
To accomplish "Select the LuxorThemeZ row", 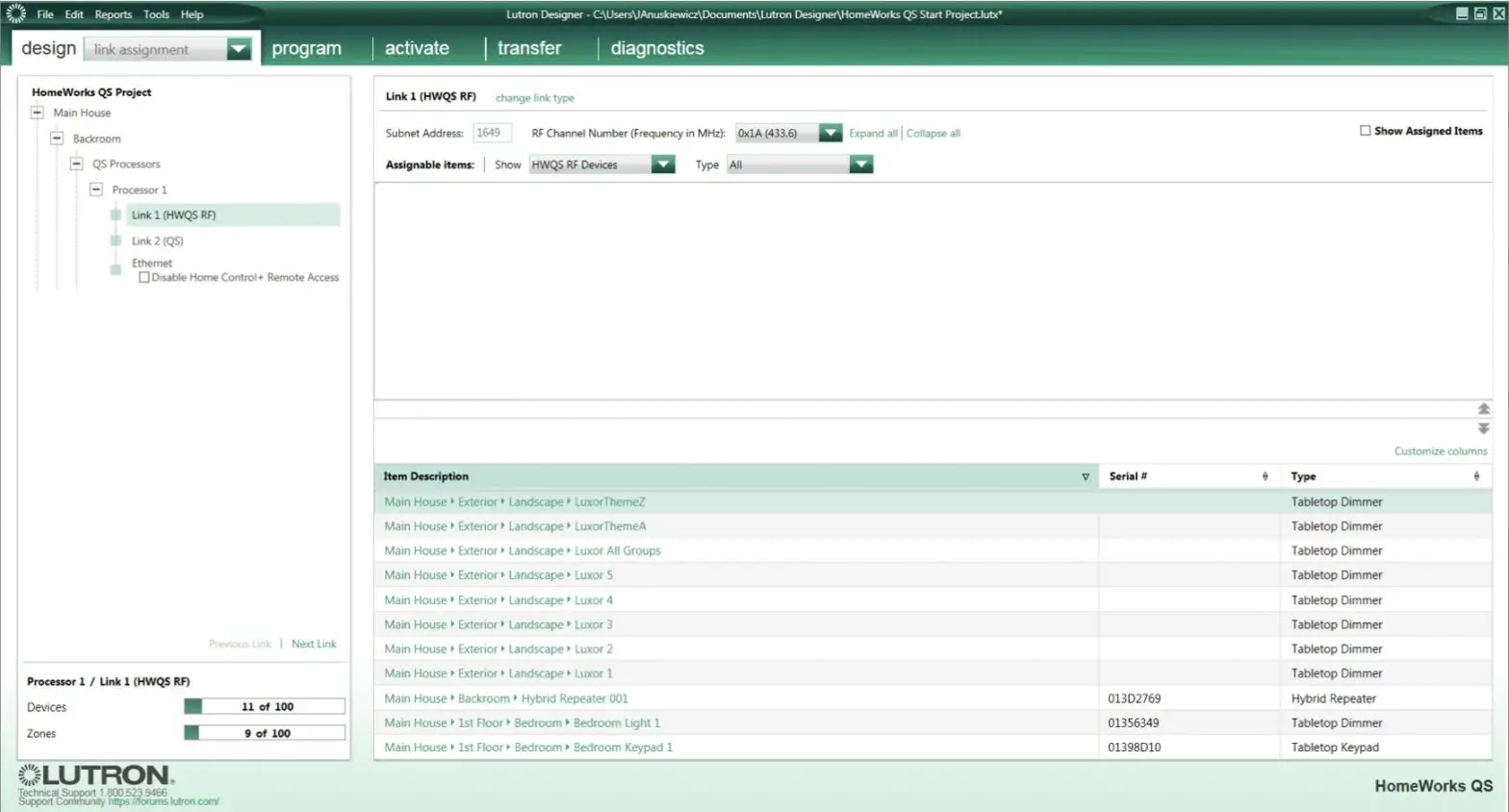I will tap(932, 501).
